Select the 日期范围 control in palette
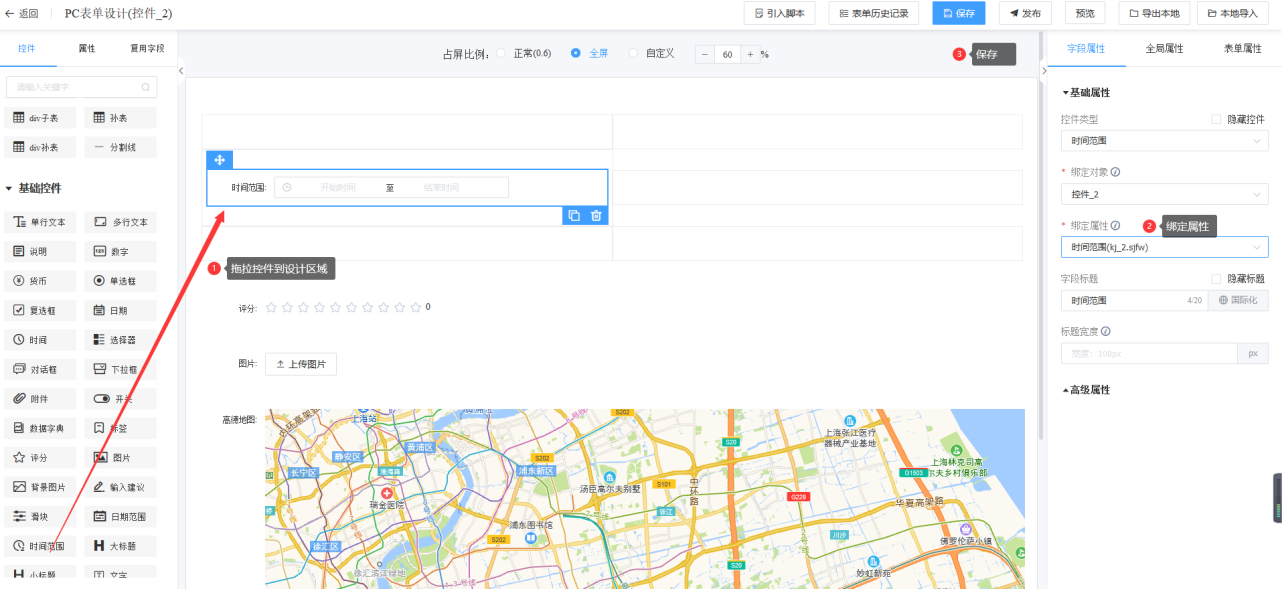 tap(120, 516)
